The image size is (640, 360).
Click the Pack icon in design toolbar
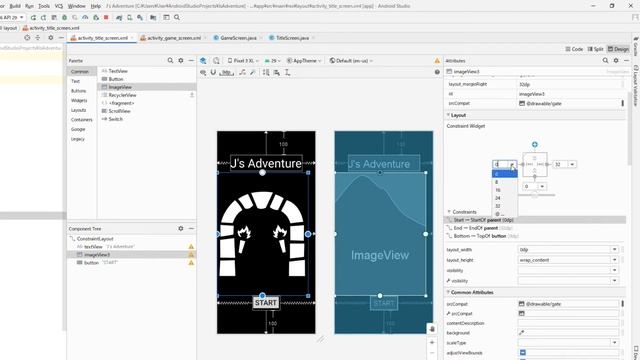point(266,72)
